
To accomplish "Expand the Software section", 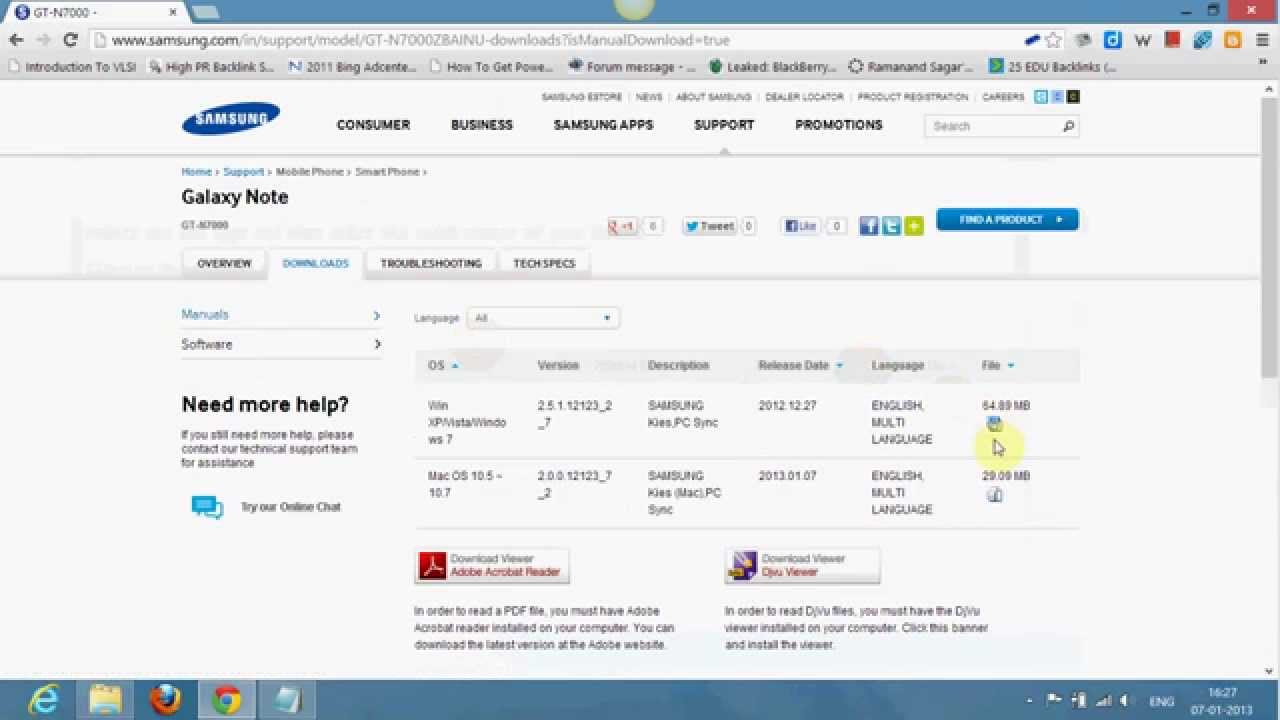I will tap(281, 344).
